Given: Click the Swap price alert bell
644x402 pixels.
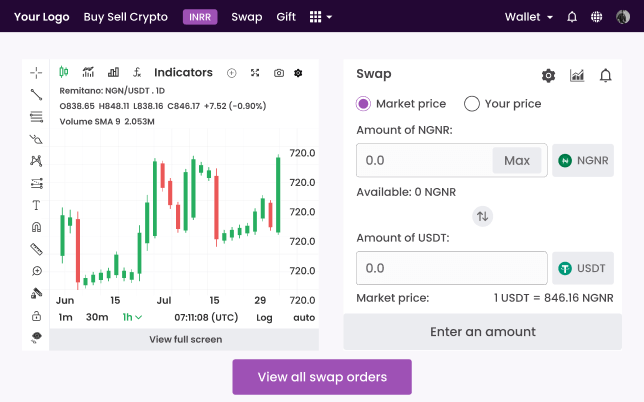Looking at the screenshot, I should [605, 75].
